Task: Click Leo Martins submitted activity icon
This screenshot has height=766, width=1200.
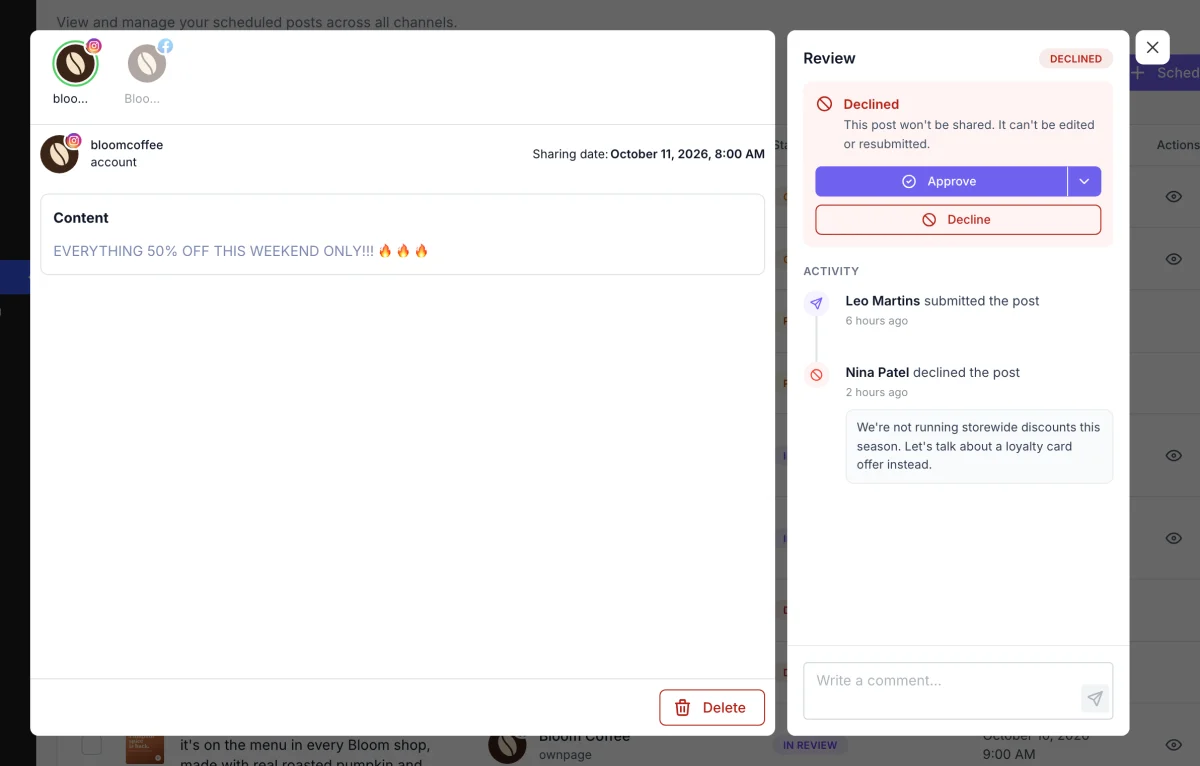Action: click(816, 303)
